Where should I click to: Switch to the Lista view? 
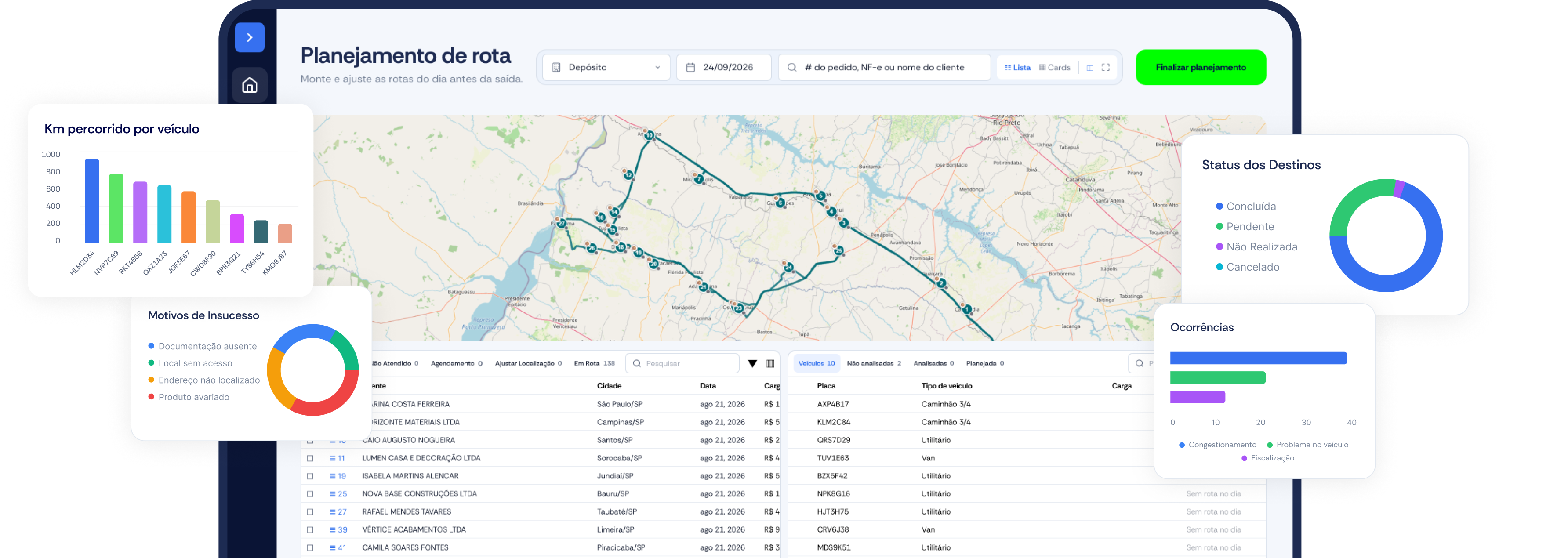click(1017, 68)
